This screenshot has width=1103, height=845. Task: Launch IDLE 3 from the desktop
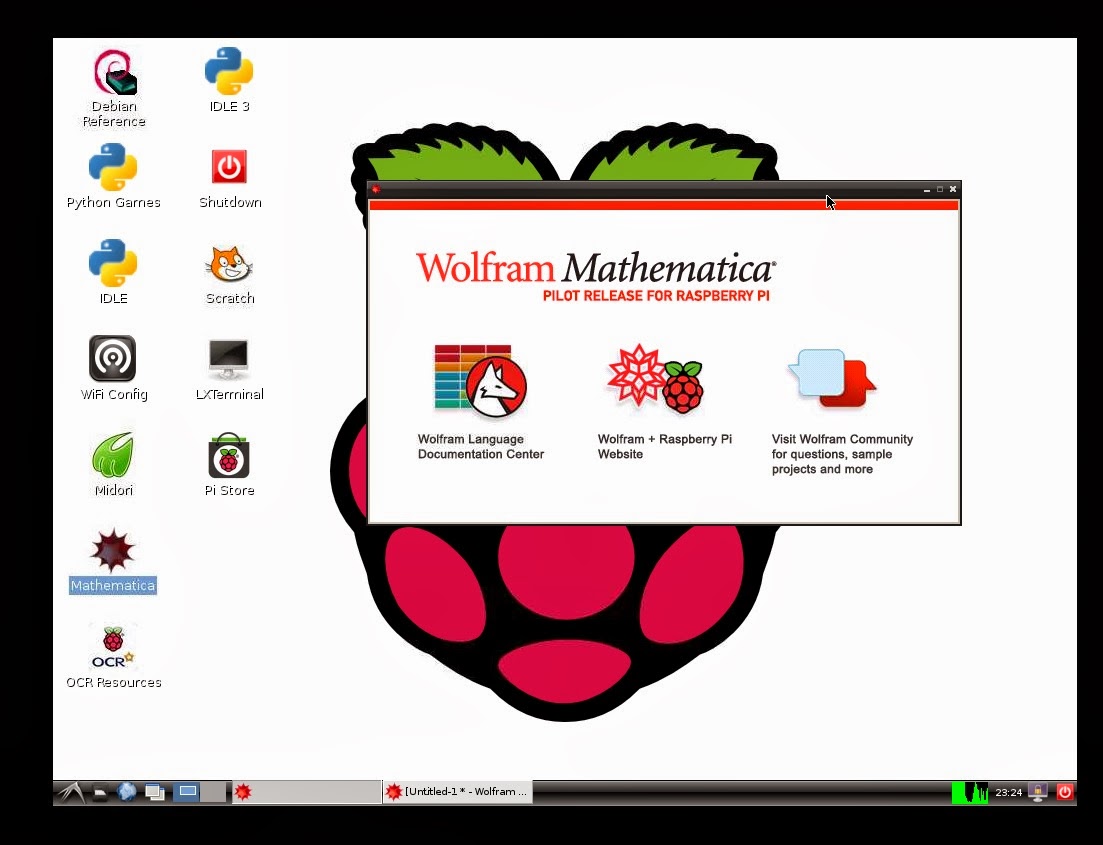229,80
